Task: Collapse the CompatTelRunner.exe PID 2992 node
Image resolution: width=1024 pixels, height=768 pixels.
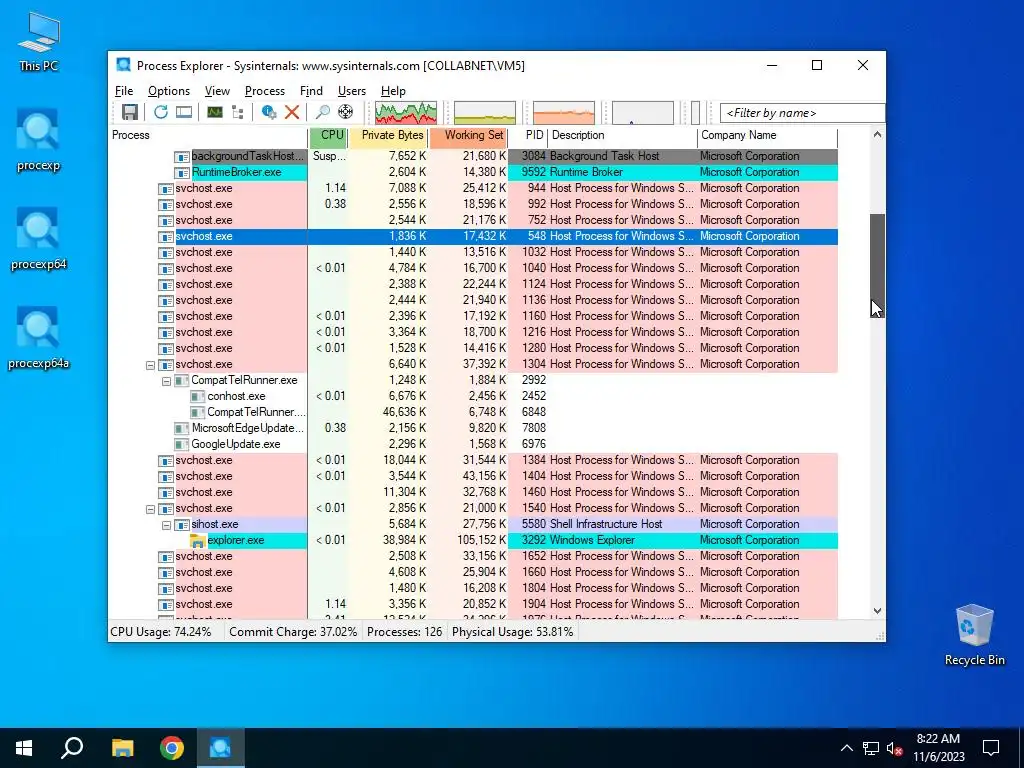Action: point(166,381)
